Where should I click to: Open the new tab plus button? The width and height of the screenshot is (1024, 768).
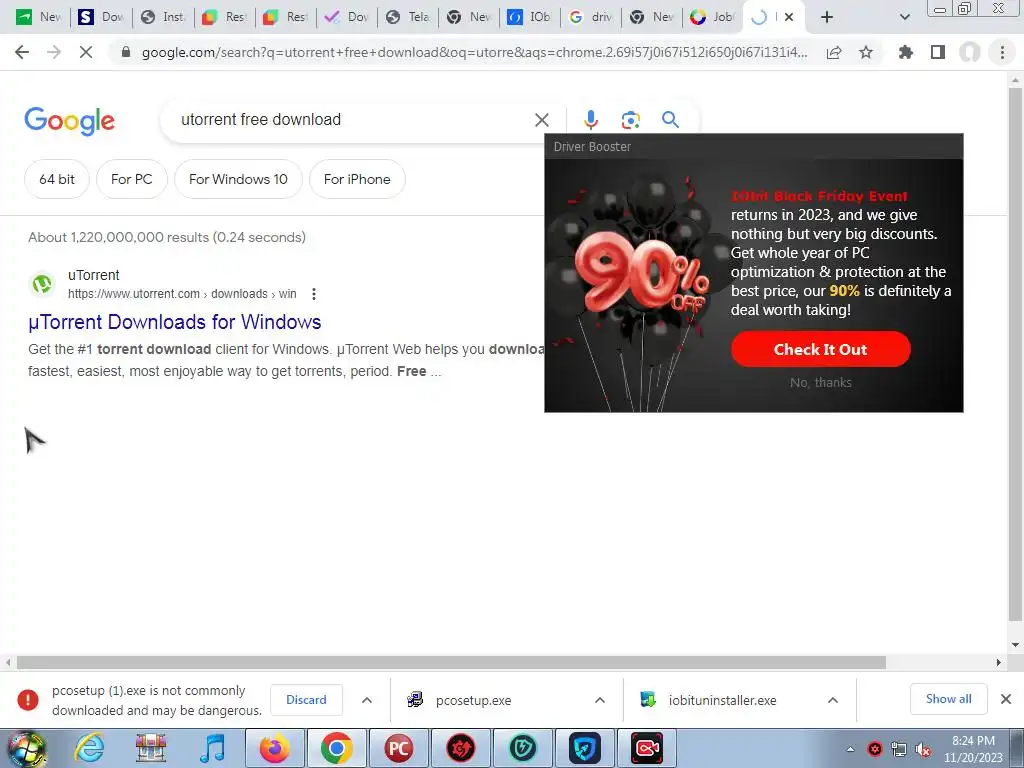(827, 17)
